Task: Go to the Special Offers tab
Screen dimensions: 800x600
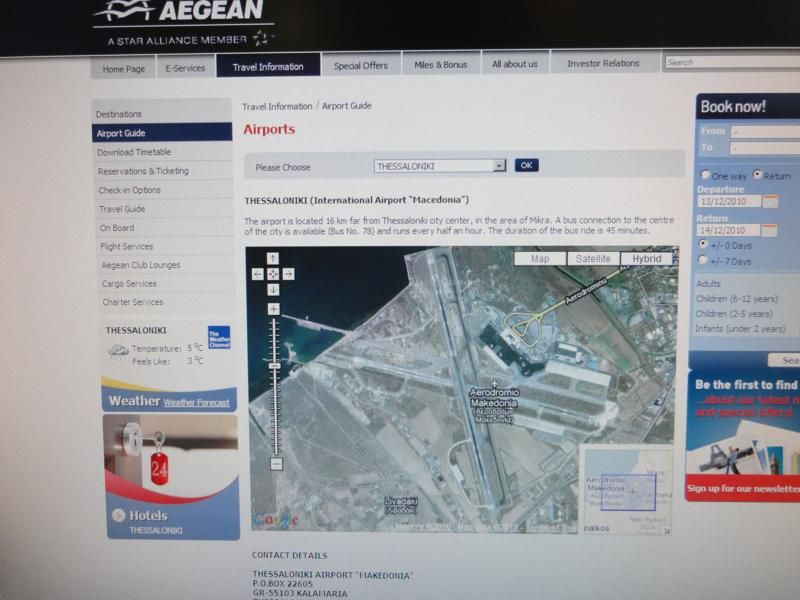Action: (361, 65)
